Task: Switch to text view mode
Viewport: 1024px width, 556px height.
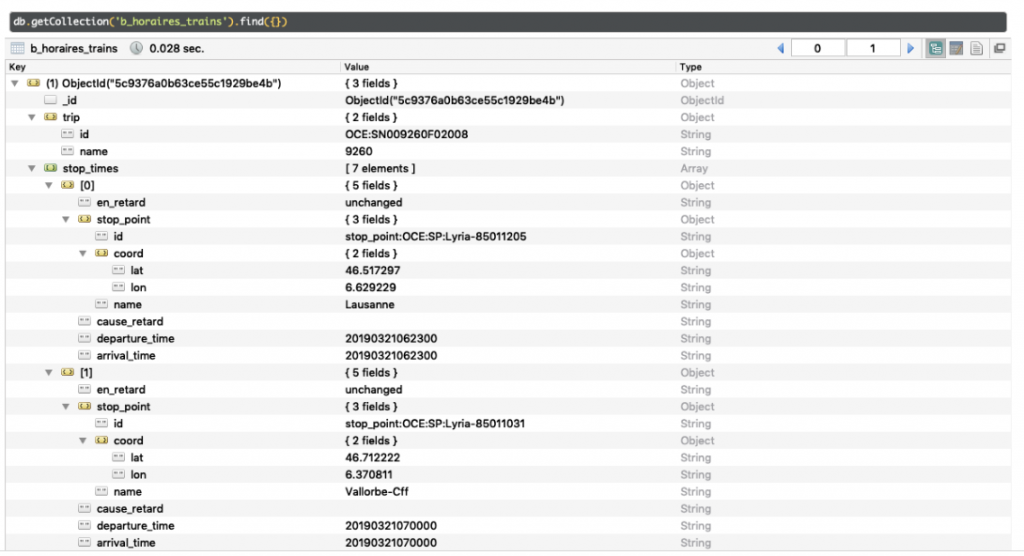Action: click(x=976, y=48)
